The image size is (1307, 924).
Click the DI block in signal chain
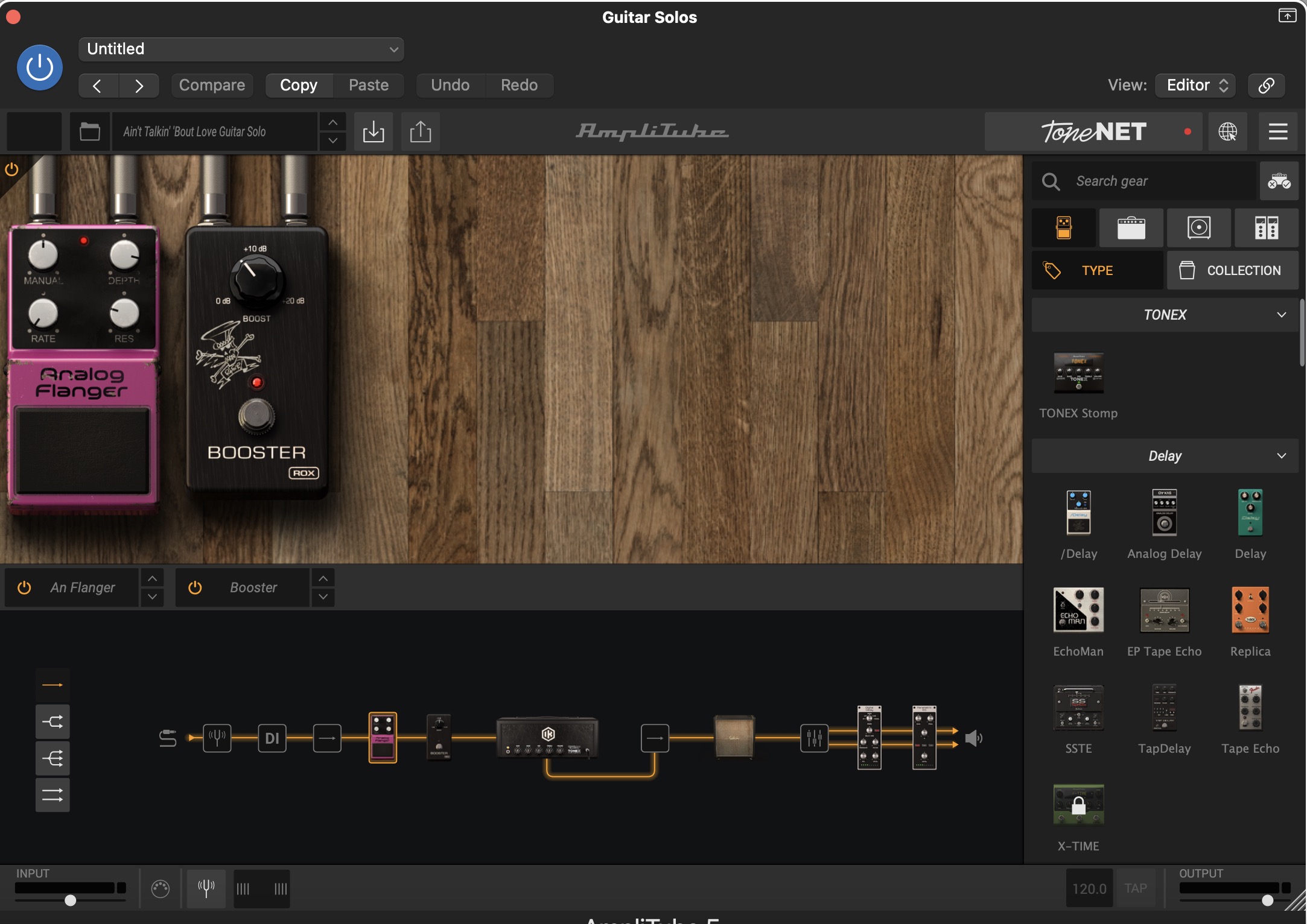pyautogui.click(x=272, y=738)
